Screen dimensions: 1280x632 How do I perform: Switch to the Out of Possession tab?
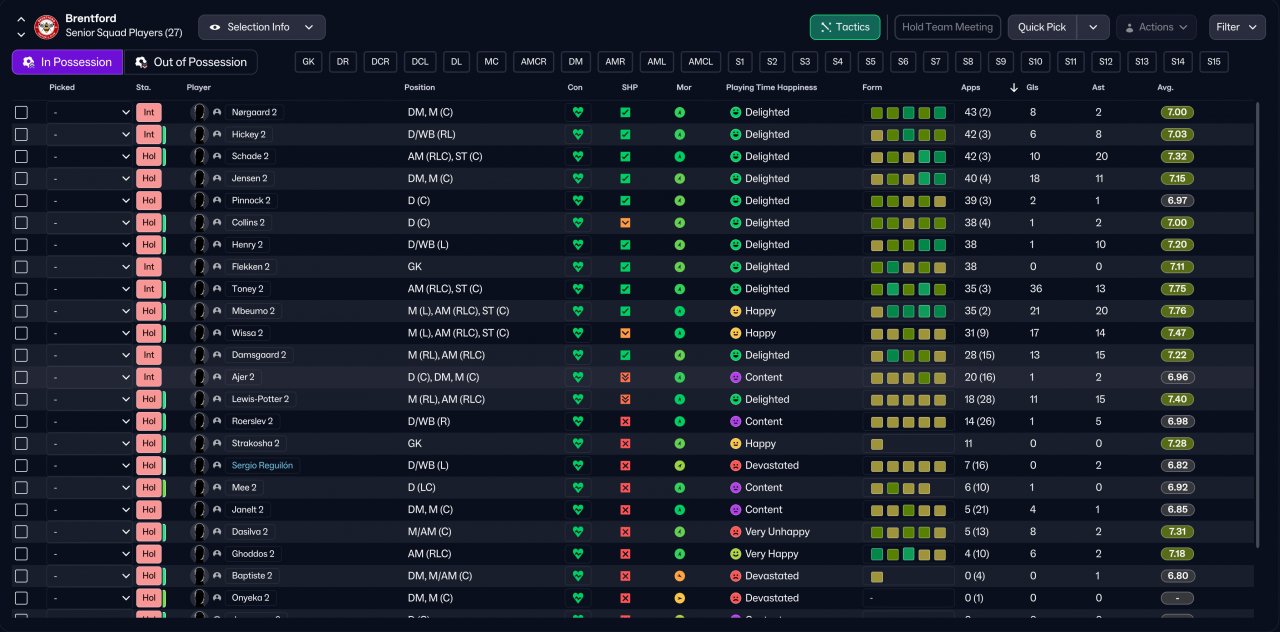pos(190,62)
